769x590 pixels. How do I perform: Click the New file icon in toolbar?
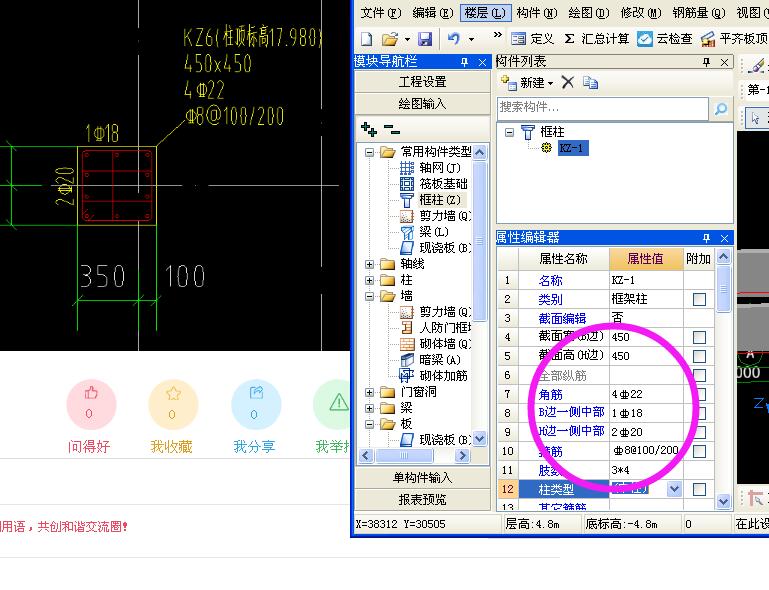coord(366,39)
